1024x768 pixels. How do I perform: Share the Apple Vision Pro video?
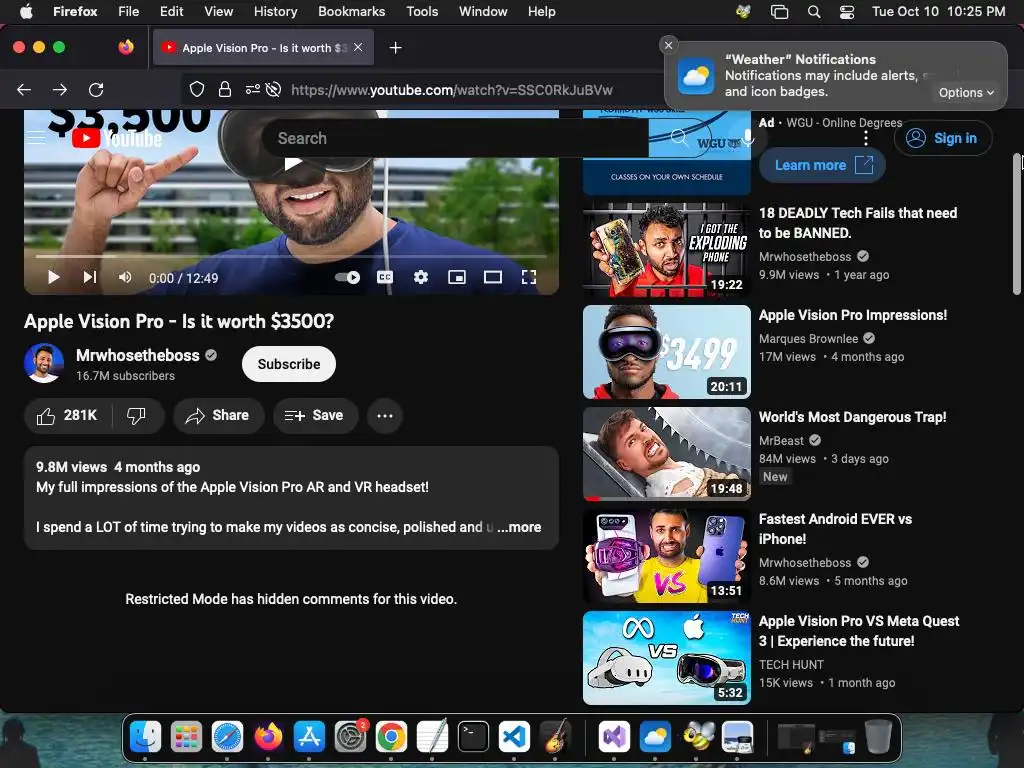coord(218,415)
